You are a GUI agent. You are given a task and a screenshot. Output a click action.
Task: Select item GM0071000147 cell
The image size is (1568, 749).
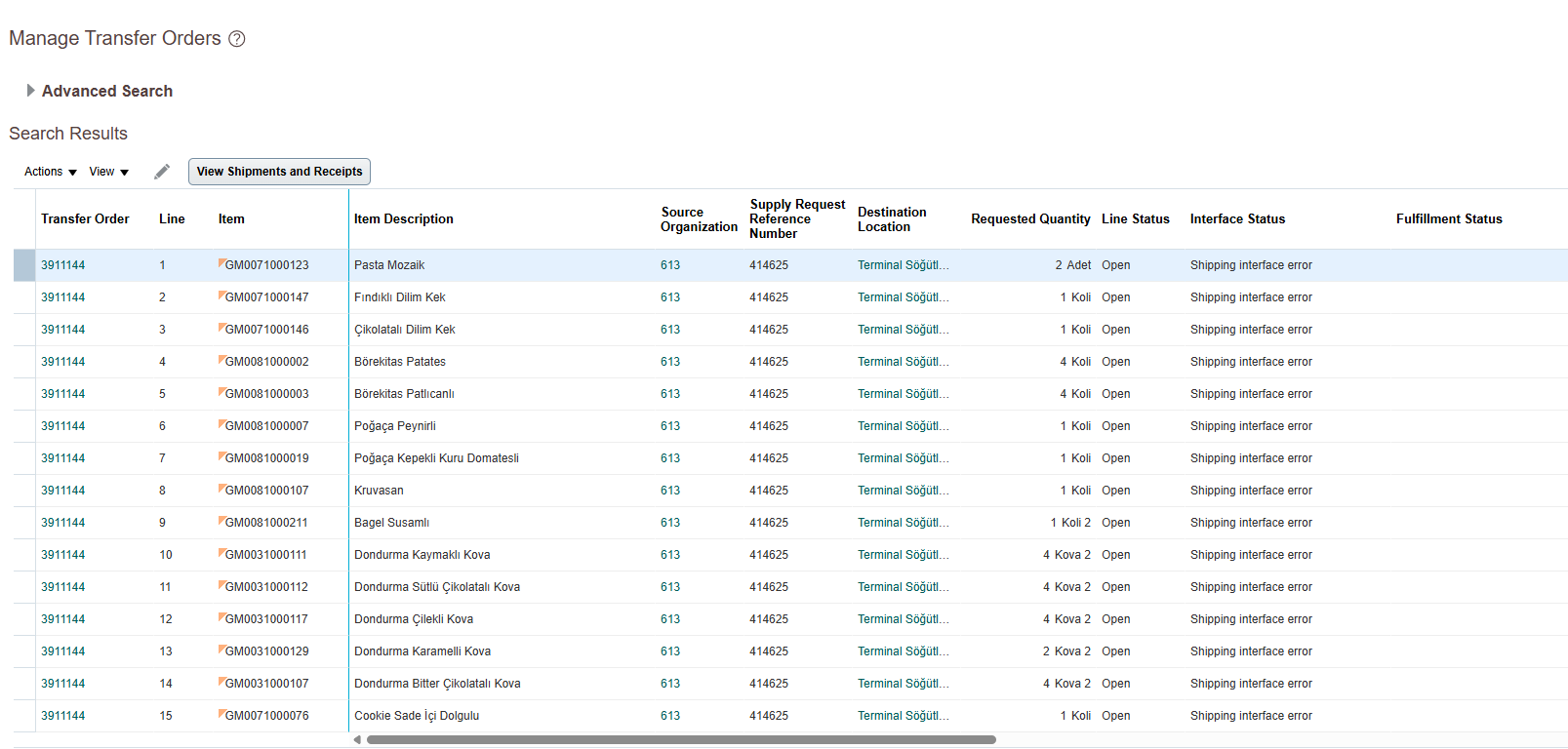266,297
